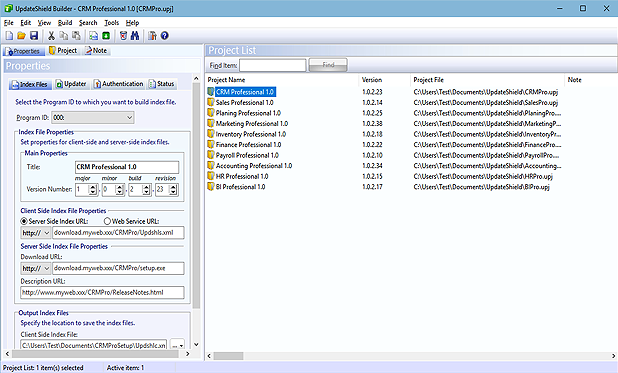Click the Find button
Viewport: 618px width, 373px height.
(x=328, y=65)
